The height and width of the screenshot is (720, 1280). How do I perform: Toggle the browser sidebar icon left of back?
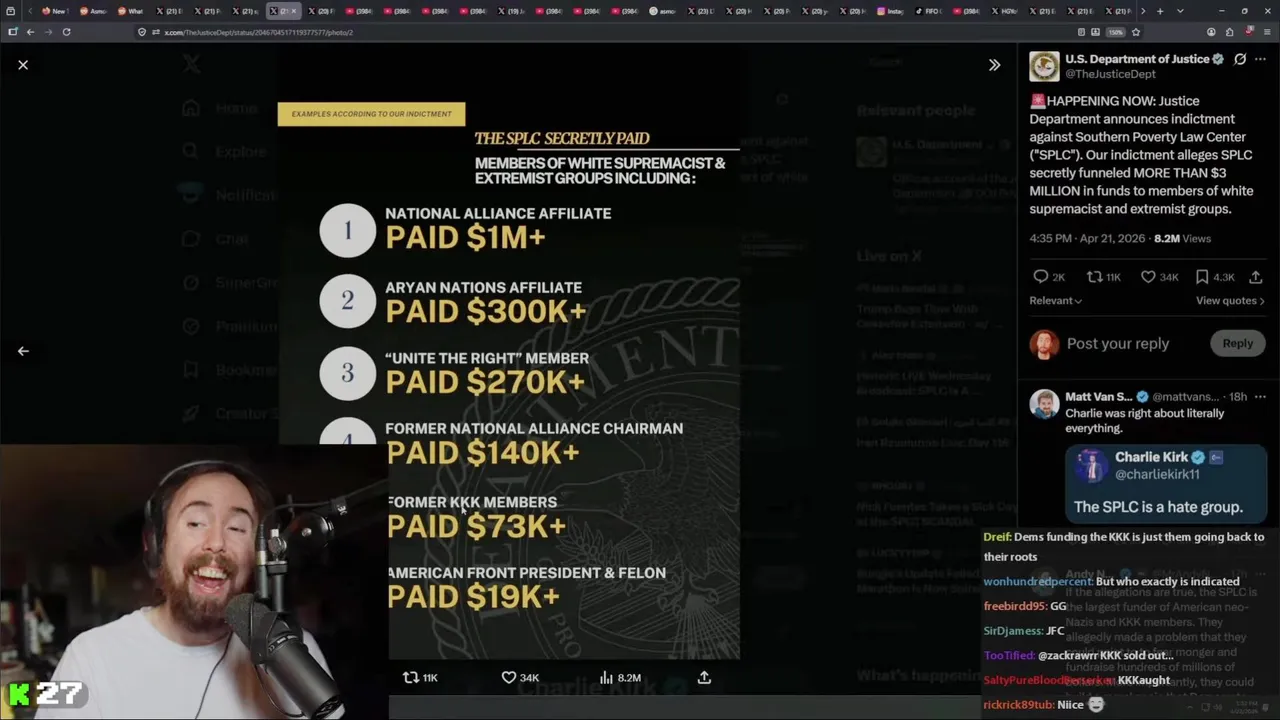(x=12, y=32)
